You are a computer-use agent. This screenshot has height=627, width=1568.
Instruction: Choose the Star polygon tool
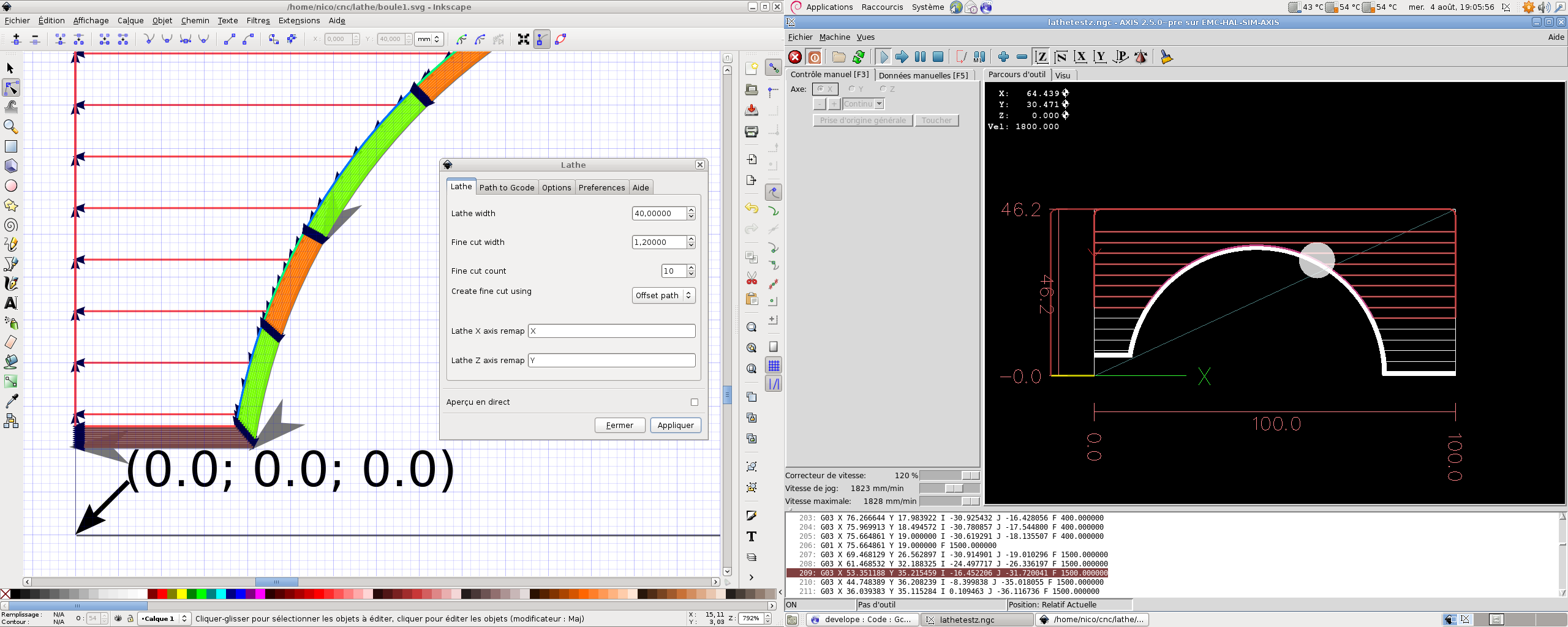(x=11, y=206)
